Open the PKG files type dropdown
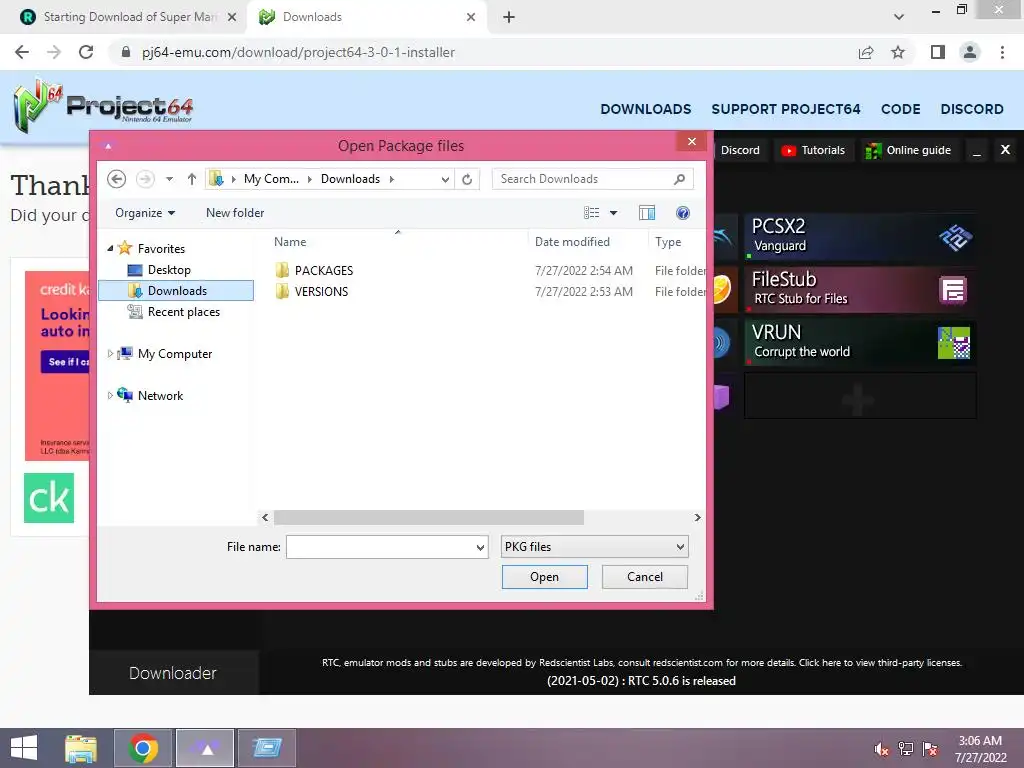 coord(594,547)
